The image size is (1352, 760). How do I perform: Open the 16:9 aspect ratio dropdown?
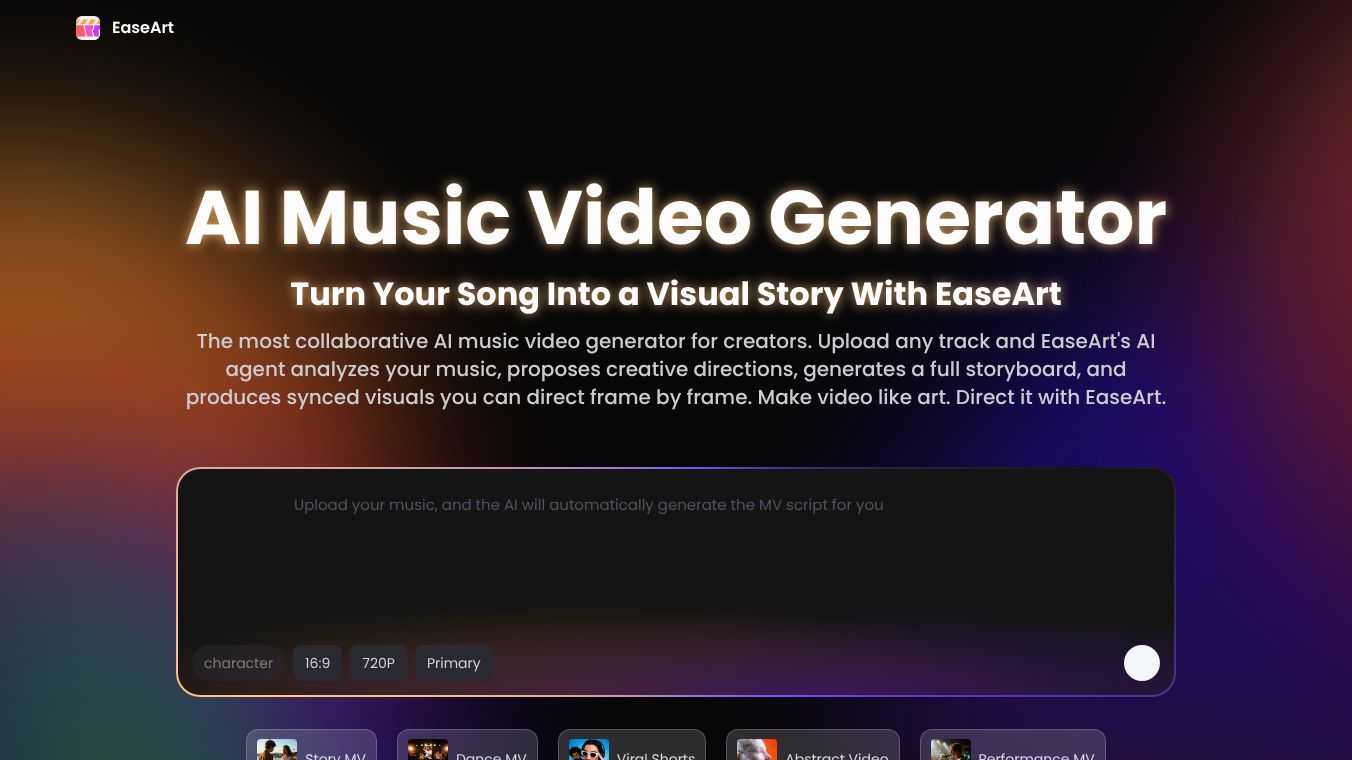(x=317, y=663)
